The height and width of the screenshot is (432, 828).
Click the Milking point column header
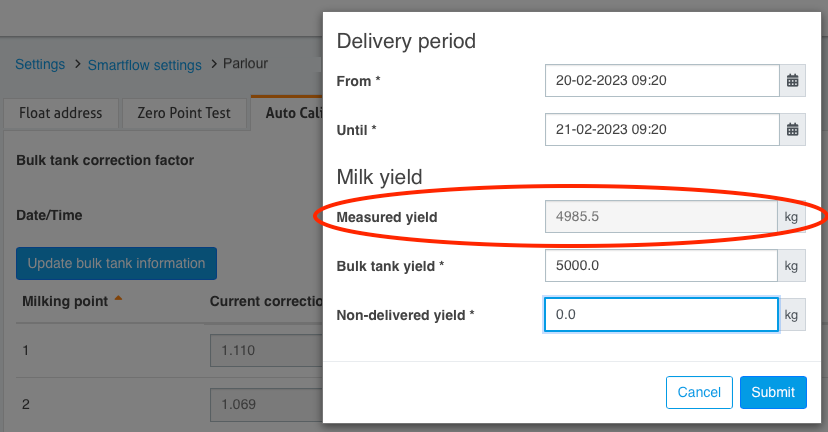[65, 302]
